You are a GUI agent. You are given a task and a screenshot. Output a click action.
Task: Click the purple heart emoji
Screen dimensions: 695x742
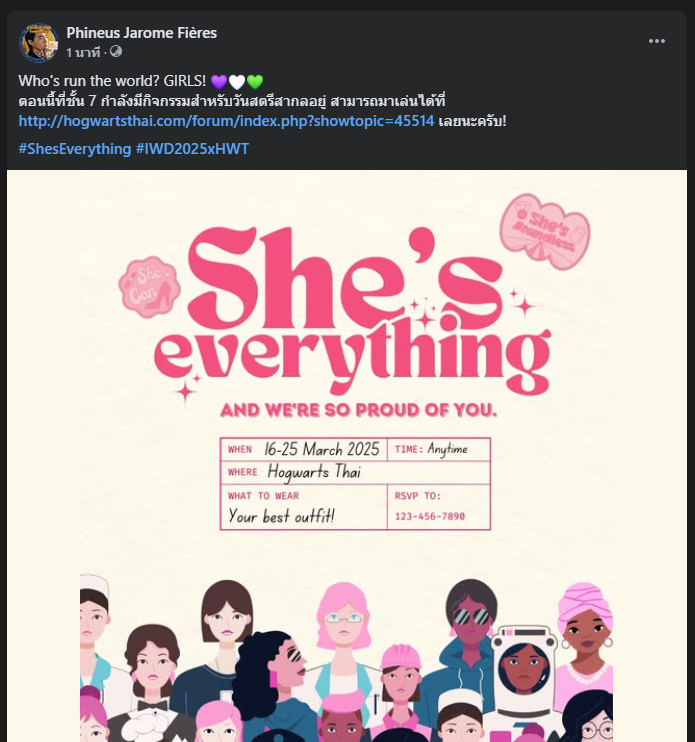click(x=219, y=81)
